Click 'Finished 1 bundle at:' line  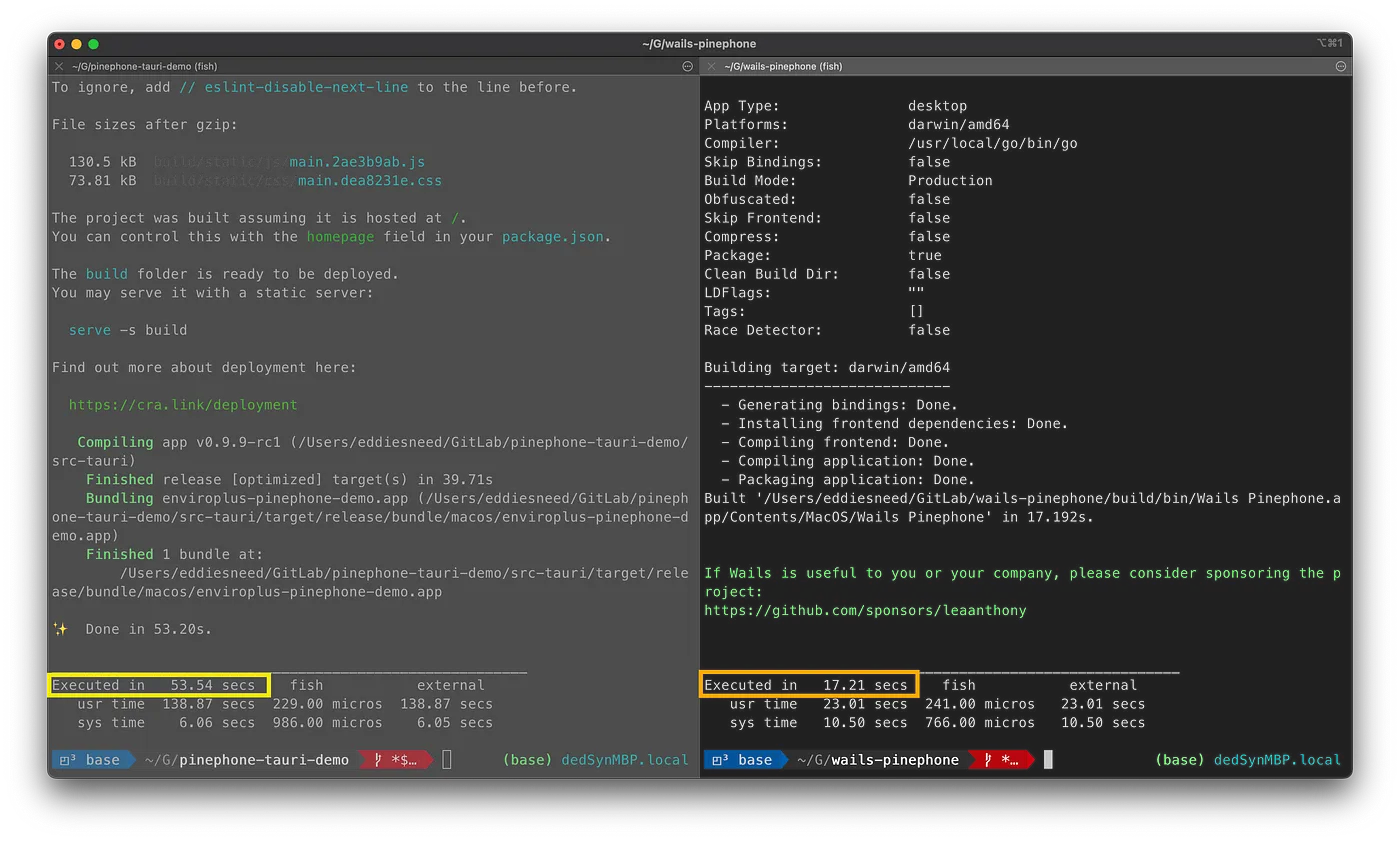(174, 554)
